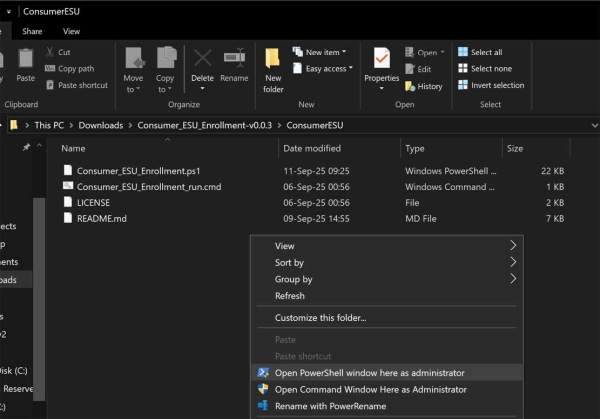Click Select none in the ribbon
Viewport: 600px width, 419px height.
pyautogui.click(x=485, y=68)
